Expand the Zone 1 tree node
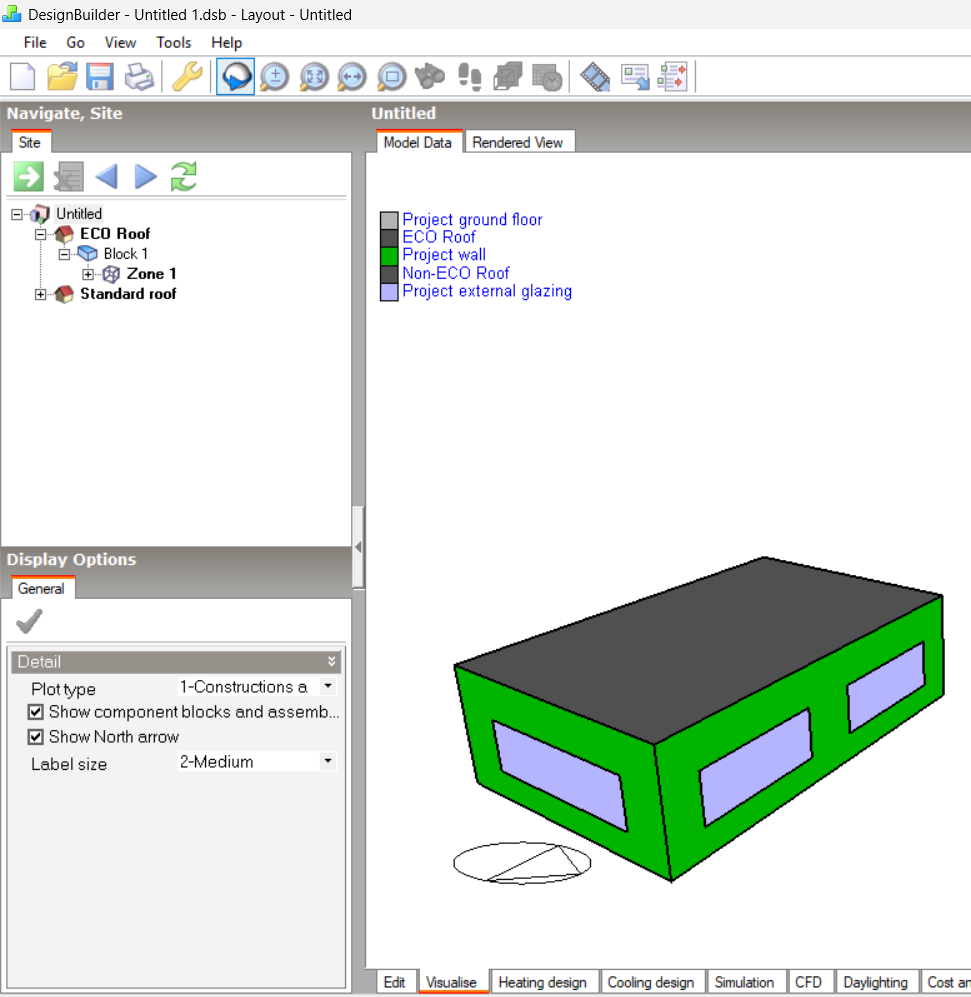 point(88,275)
